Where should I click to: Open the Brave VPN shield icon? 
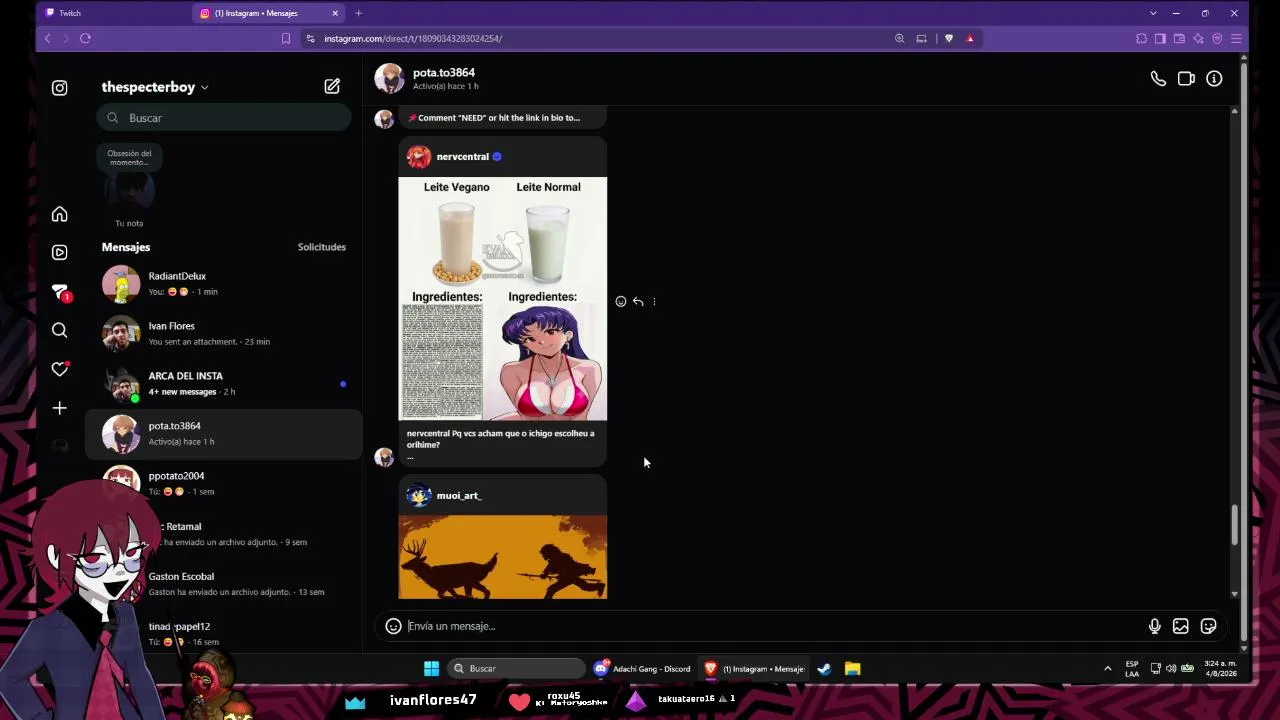[x=1217, y=38]
